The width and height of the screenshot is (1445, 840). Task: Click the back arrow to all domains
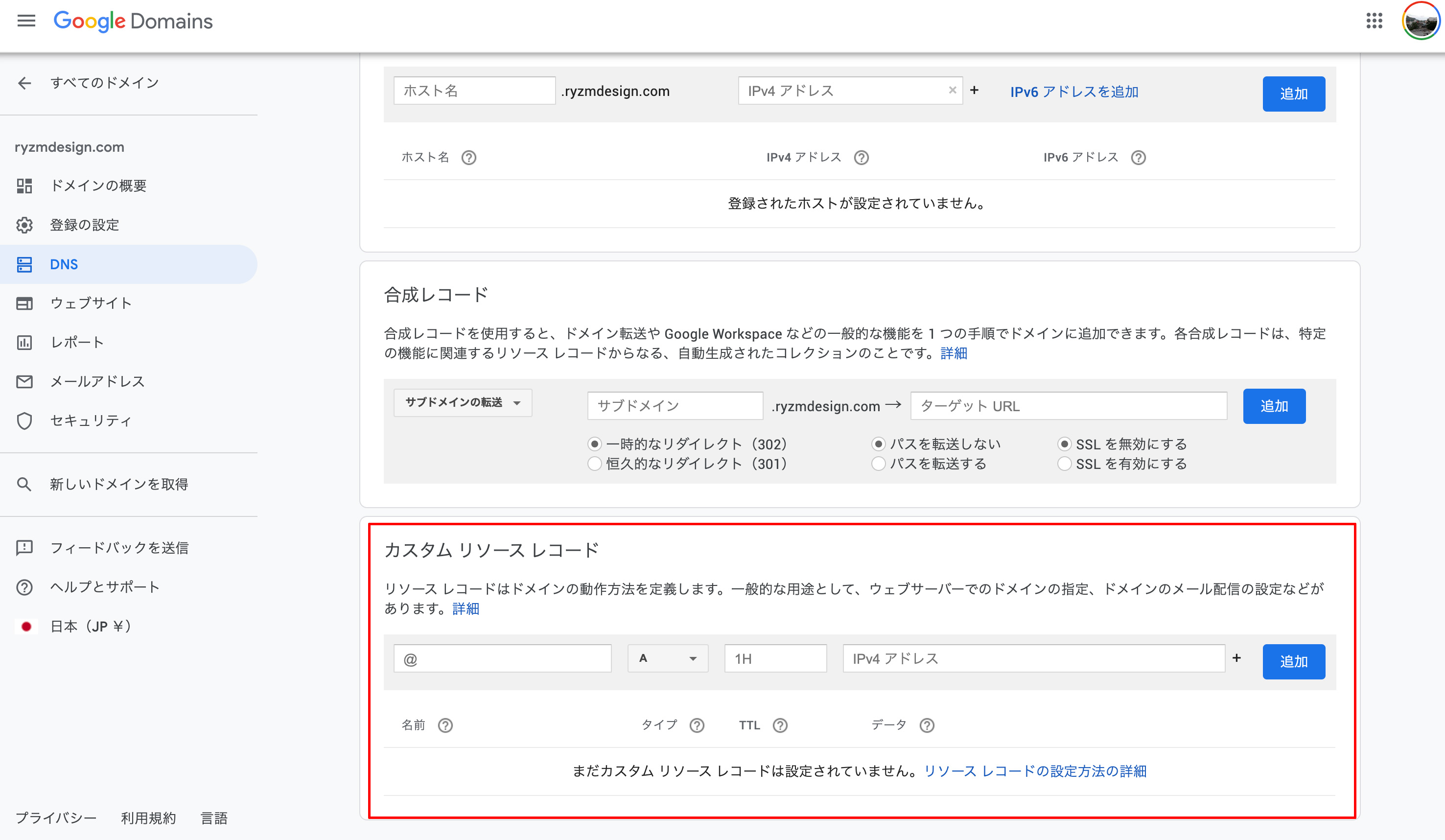[x=24, y=83]
